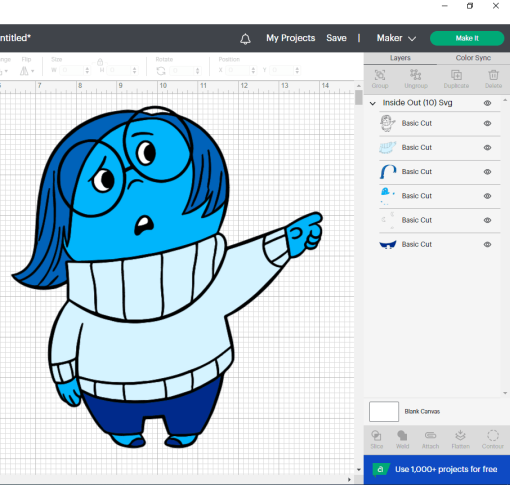Hide the Inside Out (10) Svg group
510x485 pixels.
487,103
